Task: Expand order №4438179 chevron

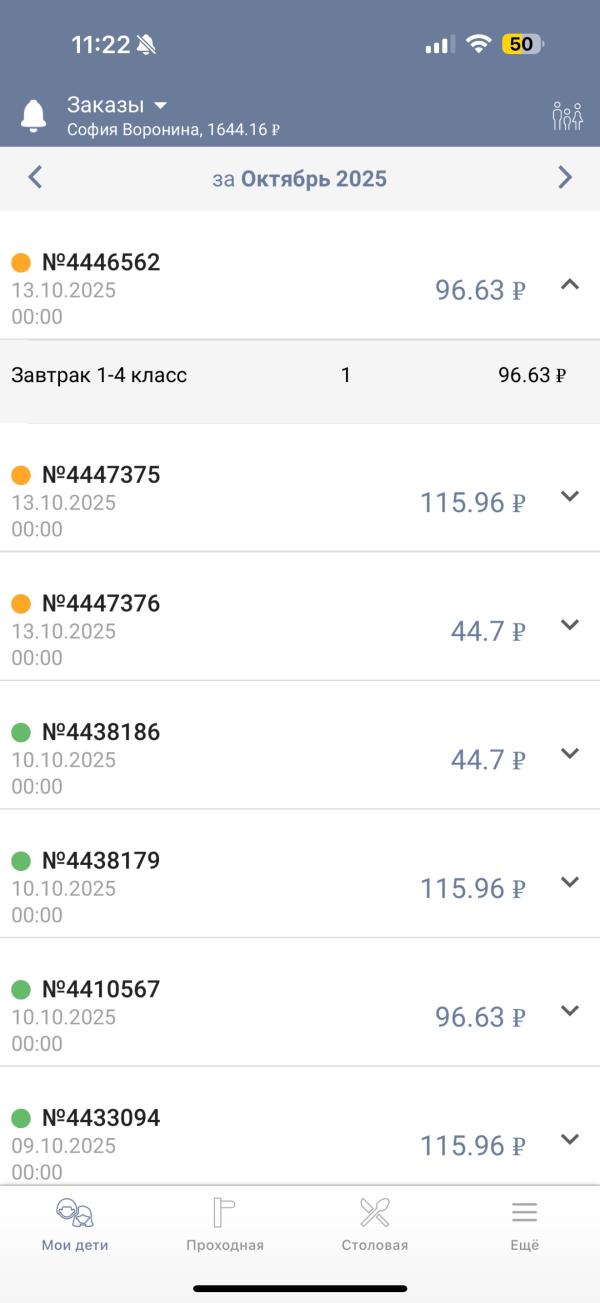Action: [x=570, y=882]
